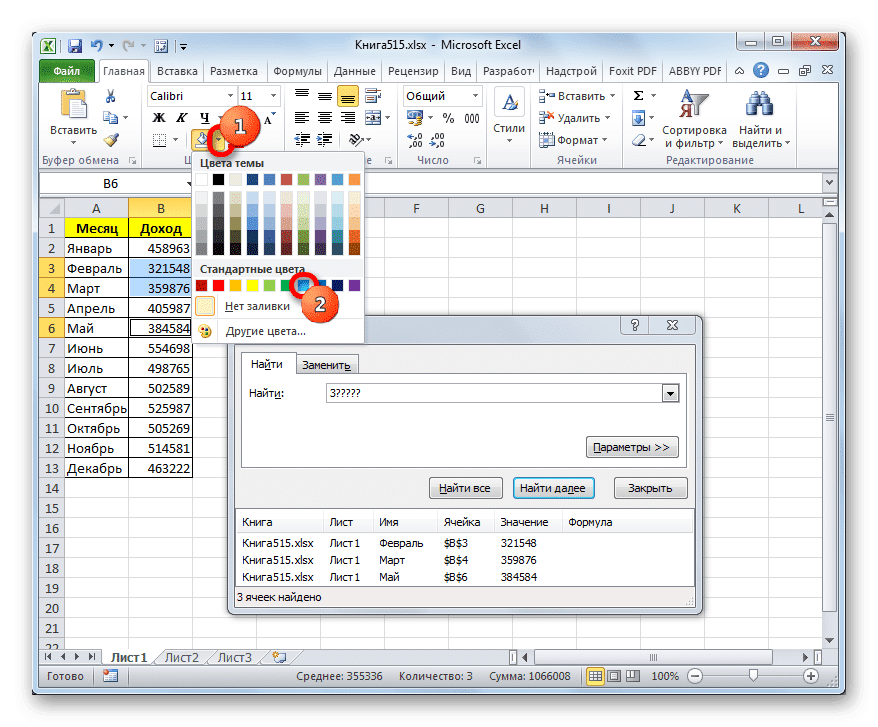Click the text Orientation icon
This screenshot has height=727, width=878.
click(356, 139)
